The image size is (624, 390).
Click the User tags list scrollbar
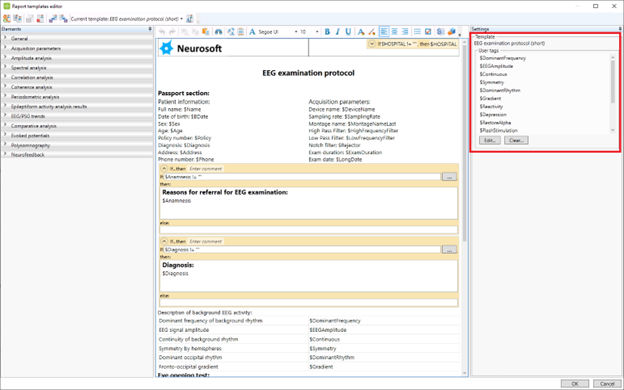tap(613, 94)
